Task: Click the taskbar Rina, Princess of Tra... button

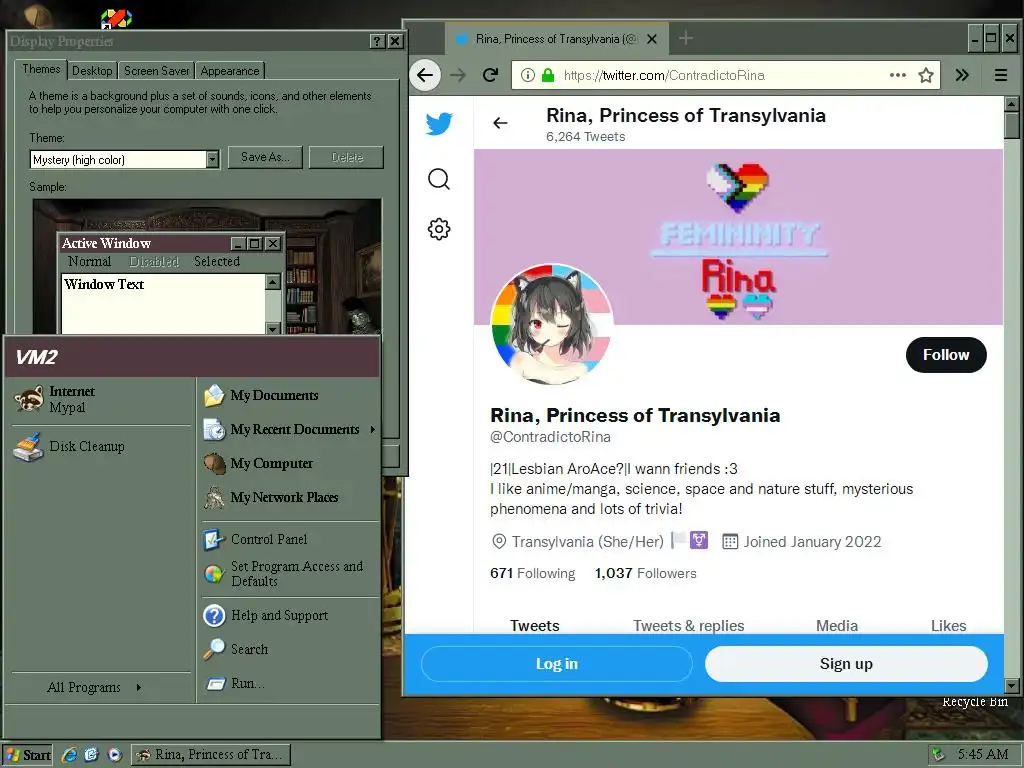Action: tap(210, 755)
